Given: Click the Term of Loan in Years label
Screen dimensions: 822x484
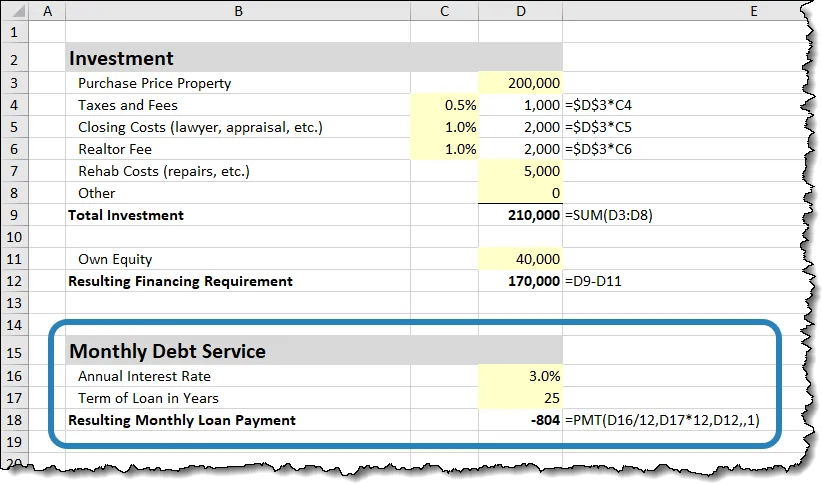Looking at the screenshot, I should tap(148, 398).
